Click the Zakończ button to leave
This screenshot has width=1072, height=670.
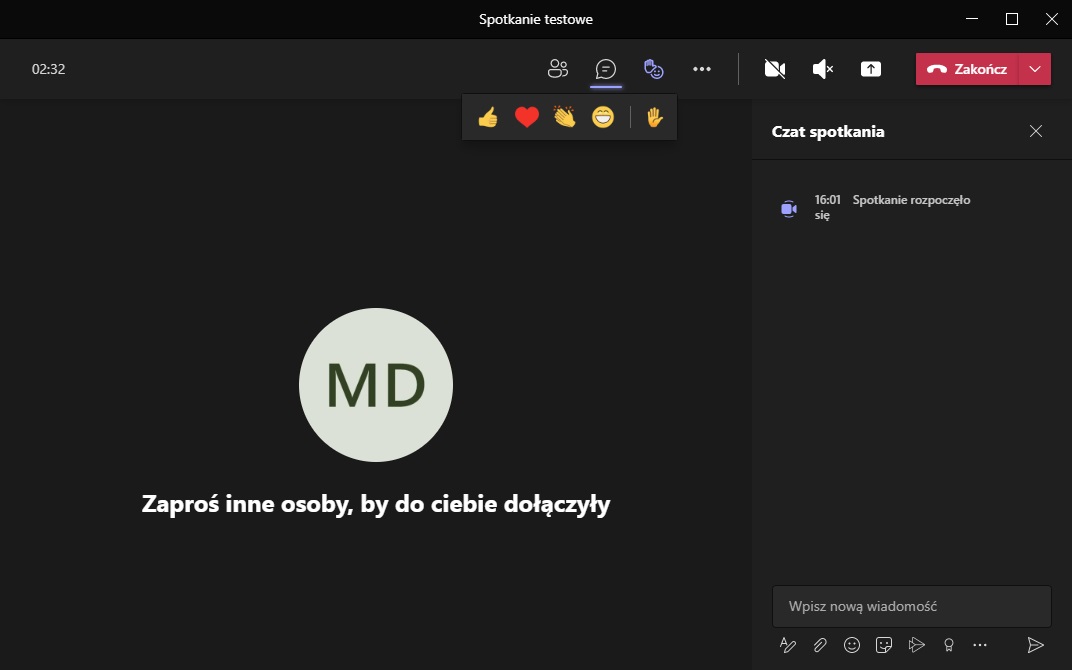967,69
